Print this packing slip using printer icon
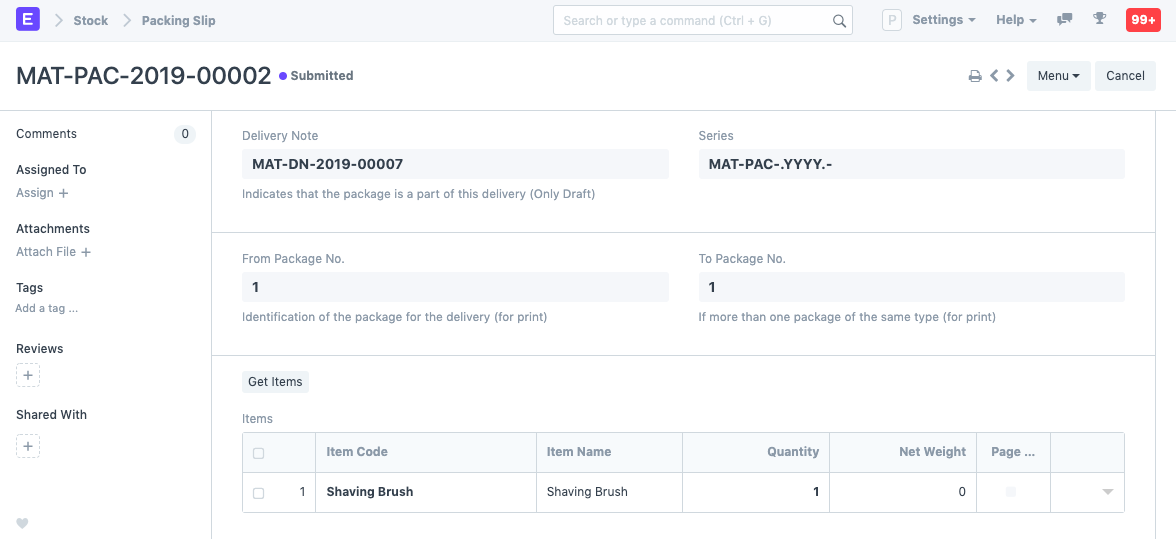The width and height of the screenshot is (1176, 539). click(975, 76)
